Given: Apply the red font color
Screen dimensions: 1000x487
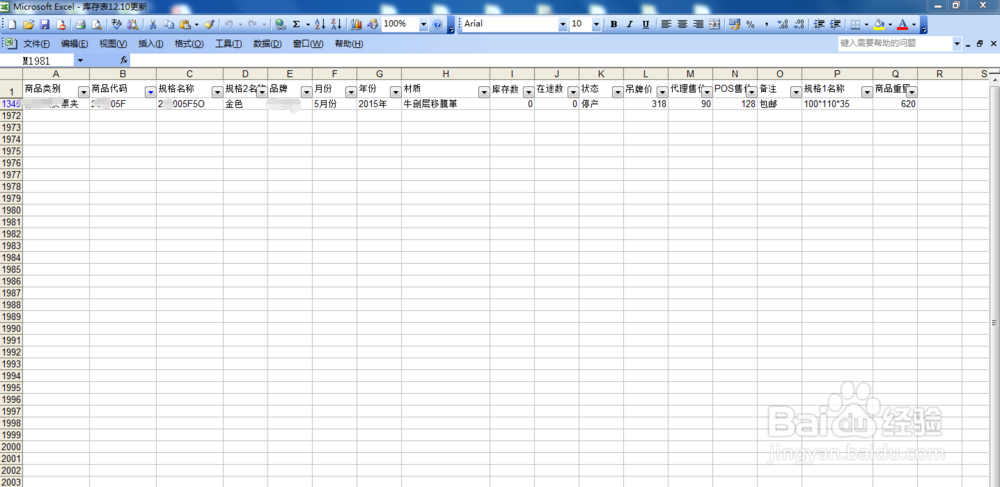Looking at the screenshot, I should (902, 24).
